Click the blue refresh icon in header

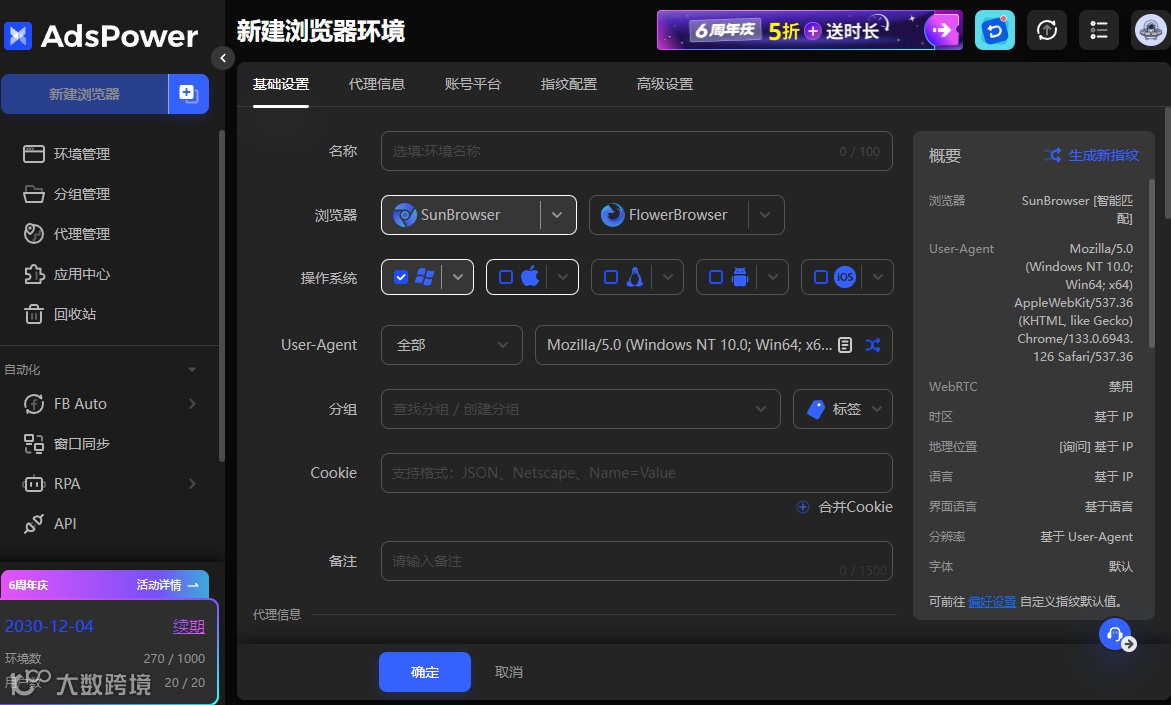995,30
